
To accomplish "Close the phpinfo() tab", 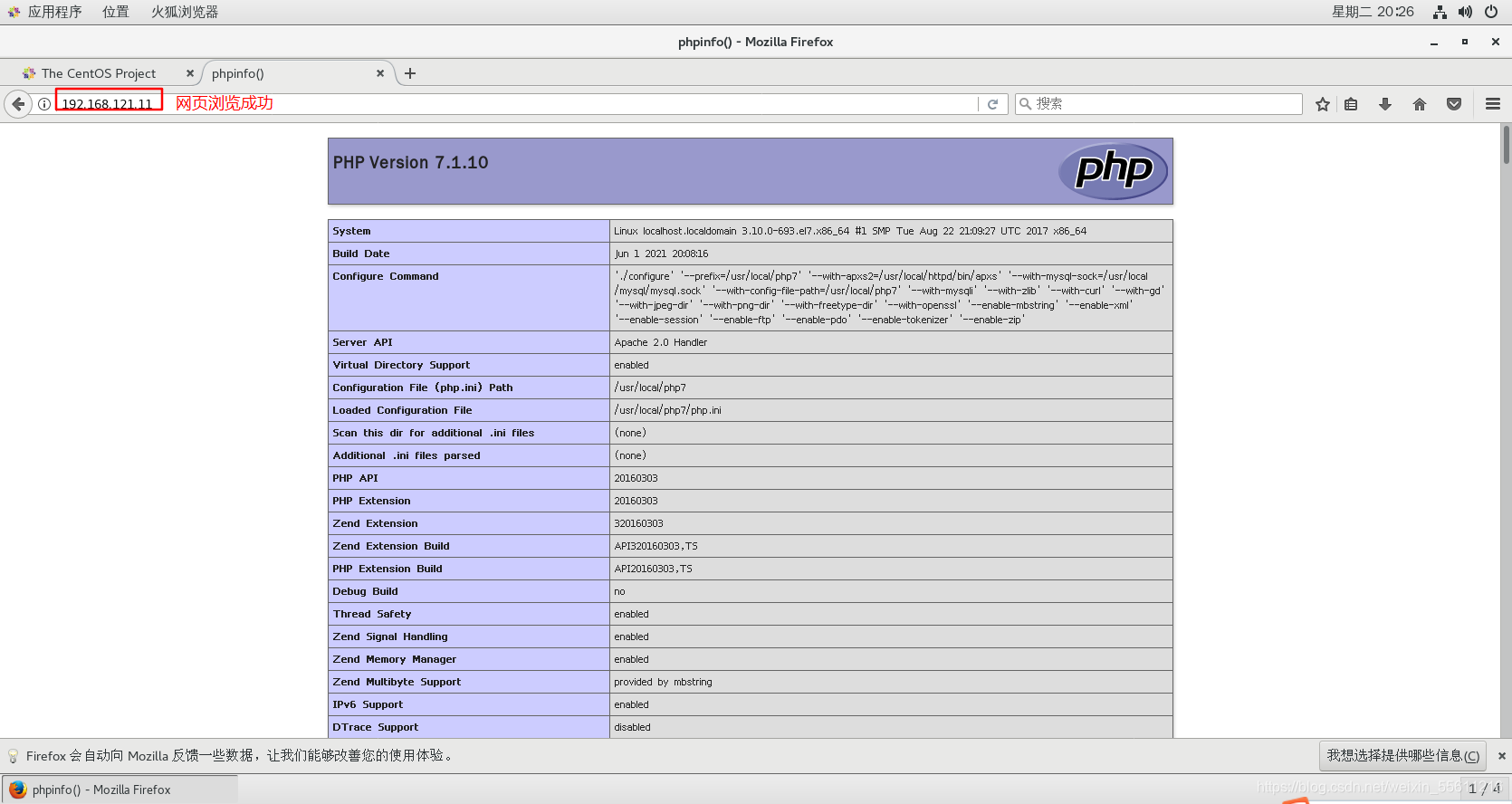I will 380,73.
